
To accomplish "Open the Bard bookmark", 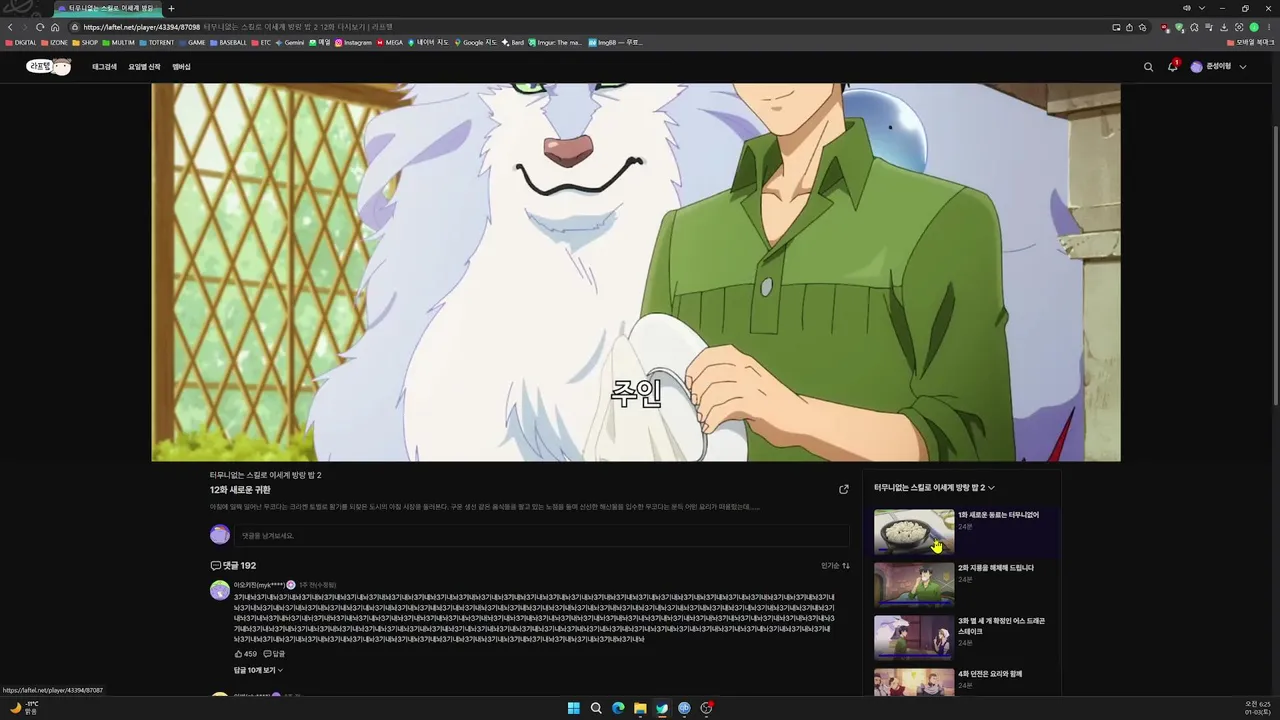I will point(513,43).
